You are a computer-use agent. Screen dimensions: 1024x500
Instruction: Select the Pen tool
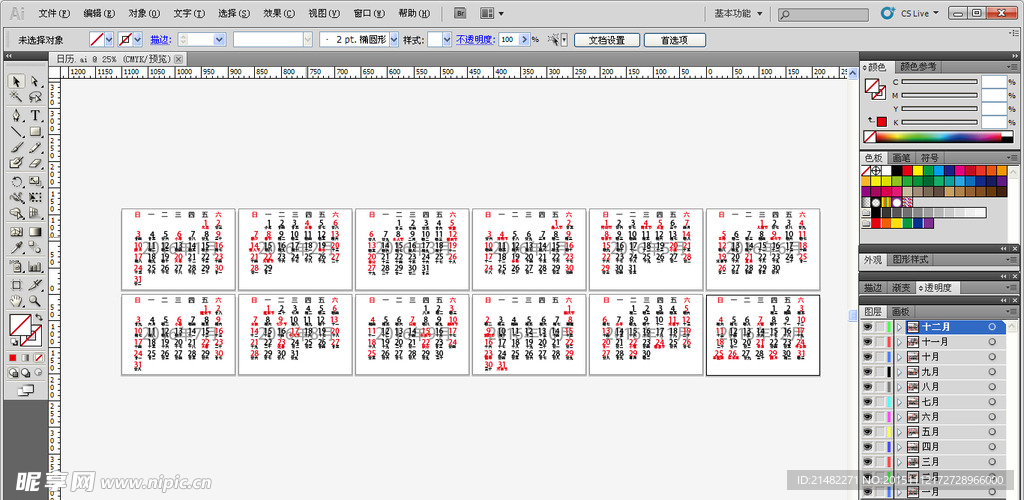pyautogui.click(x=16, y=115)
